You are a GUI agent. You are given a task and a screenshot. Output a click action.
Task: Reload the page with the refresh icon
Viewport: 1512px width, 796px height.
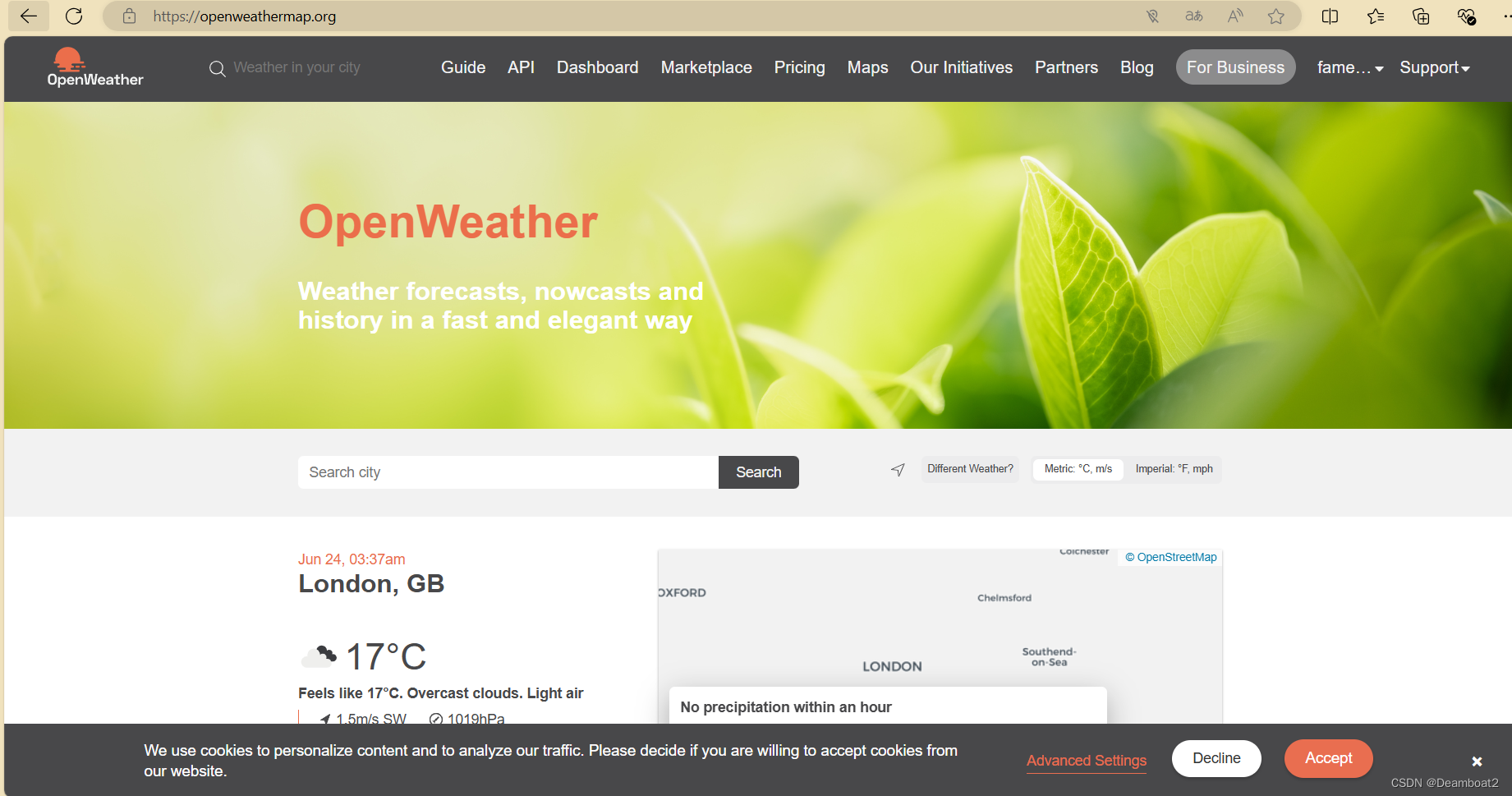point(74,16)
